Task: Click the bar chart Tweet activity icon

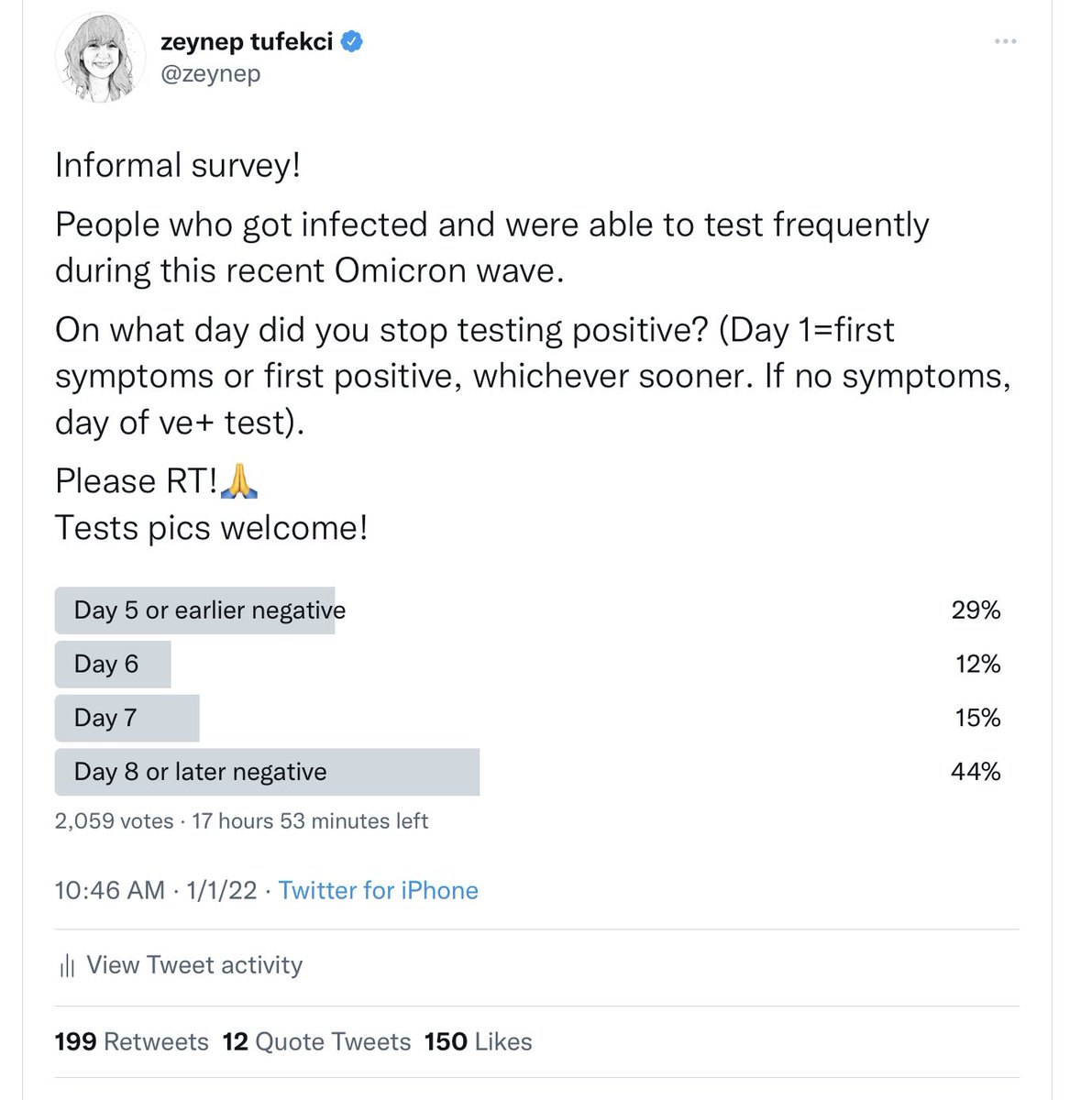Action: click(67, 965)
